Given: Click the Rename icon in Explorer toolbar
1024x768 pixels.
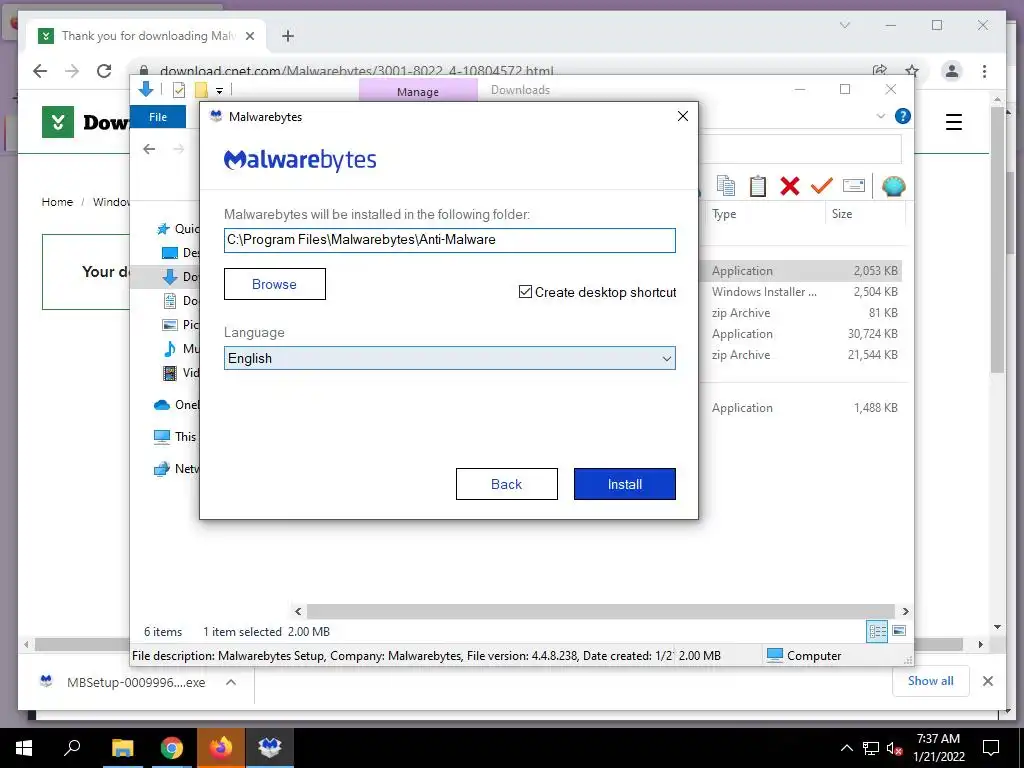Looking at the screenshot, I should coord(854,185).
